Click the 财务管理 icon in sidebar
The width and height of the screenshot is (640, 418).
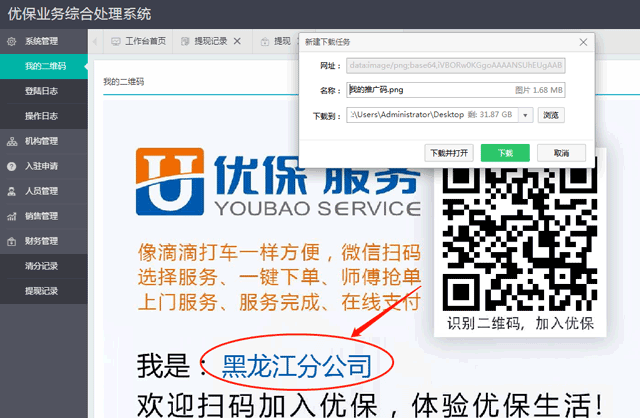click(x=11, y=241)
